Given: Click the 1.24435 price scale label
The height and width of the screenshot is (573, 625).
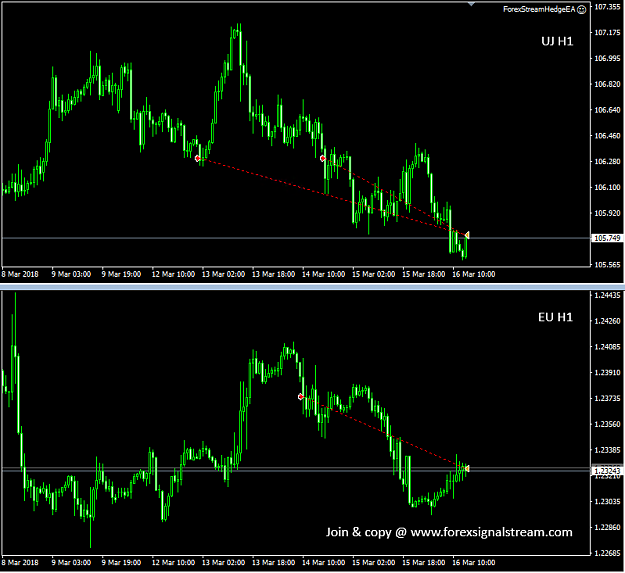Looking at the screenshot, I should pyautogui.click(x=607, y=295).
